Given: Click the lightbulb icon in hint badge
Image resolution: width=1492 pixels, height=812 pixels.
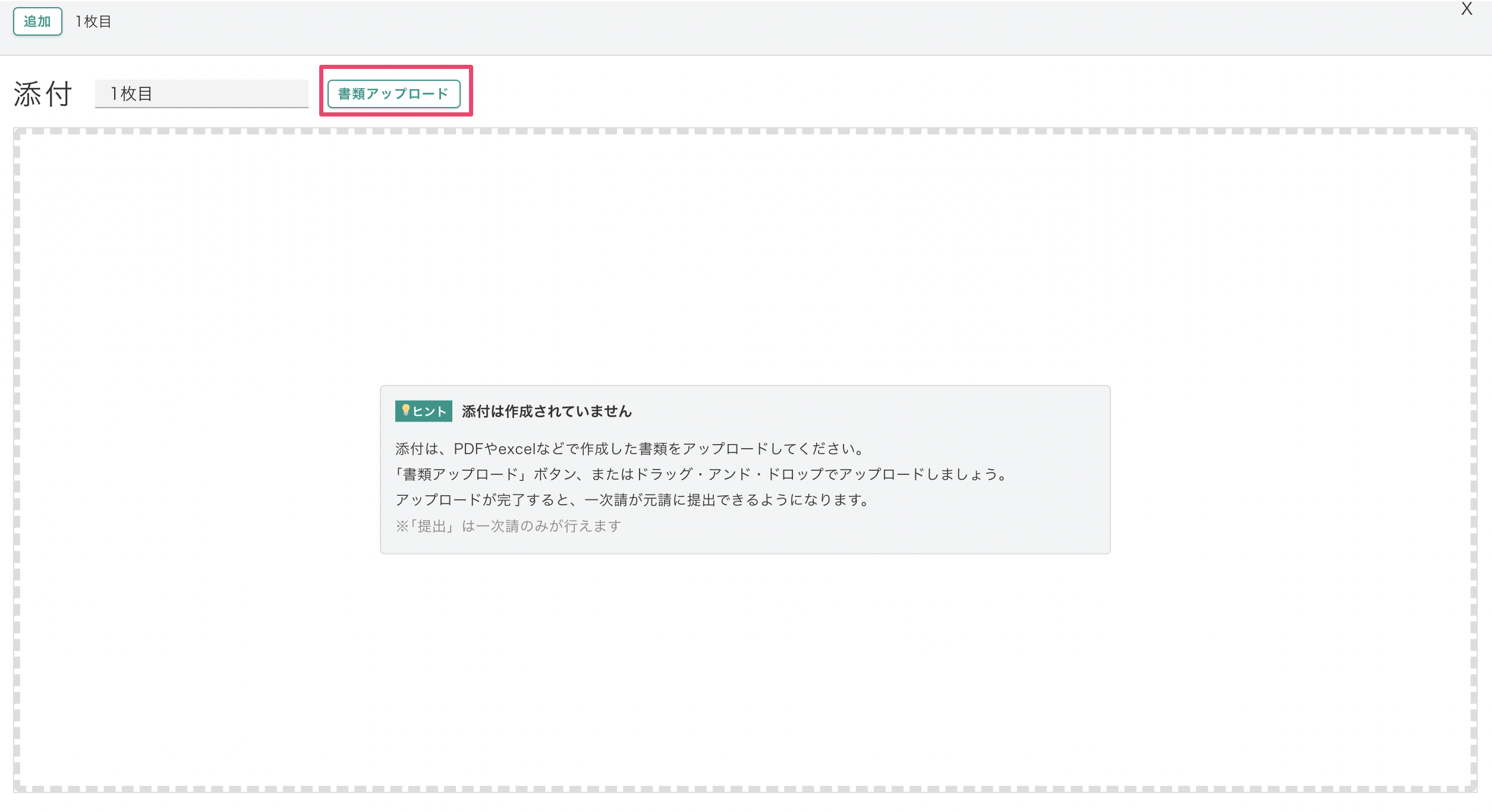Looking at the screenshot, I should pos(405,410).
